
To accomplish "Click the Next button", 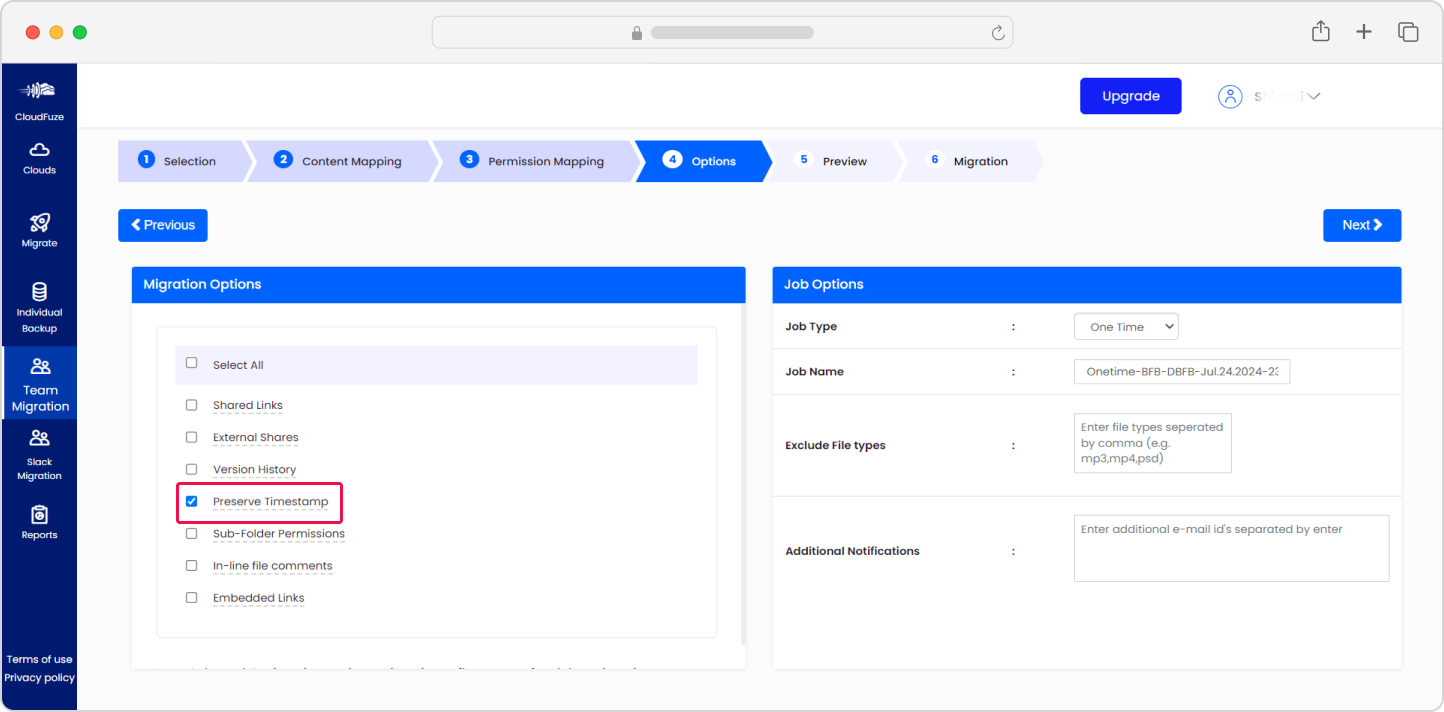I will pos(1361,225).
